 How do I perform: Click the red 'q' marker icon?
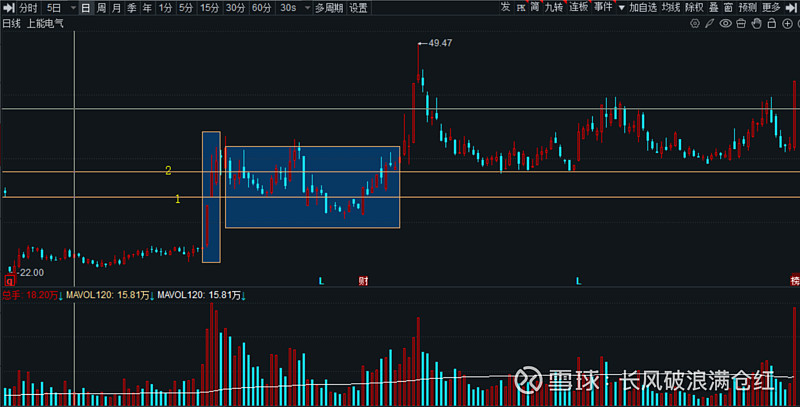[10, 281]
